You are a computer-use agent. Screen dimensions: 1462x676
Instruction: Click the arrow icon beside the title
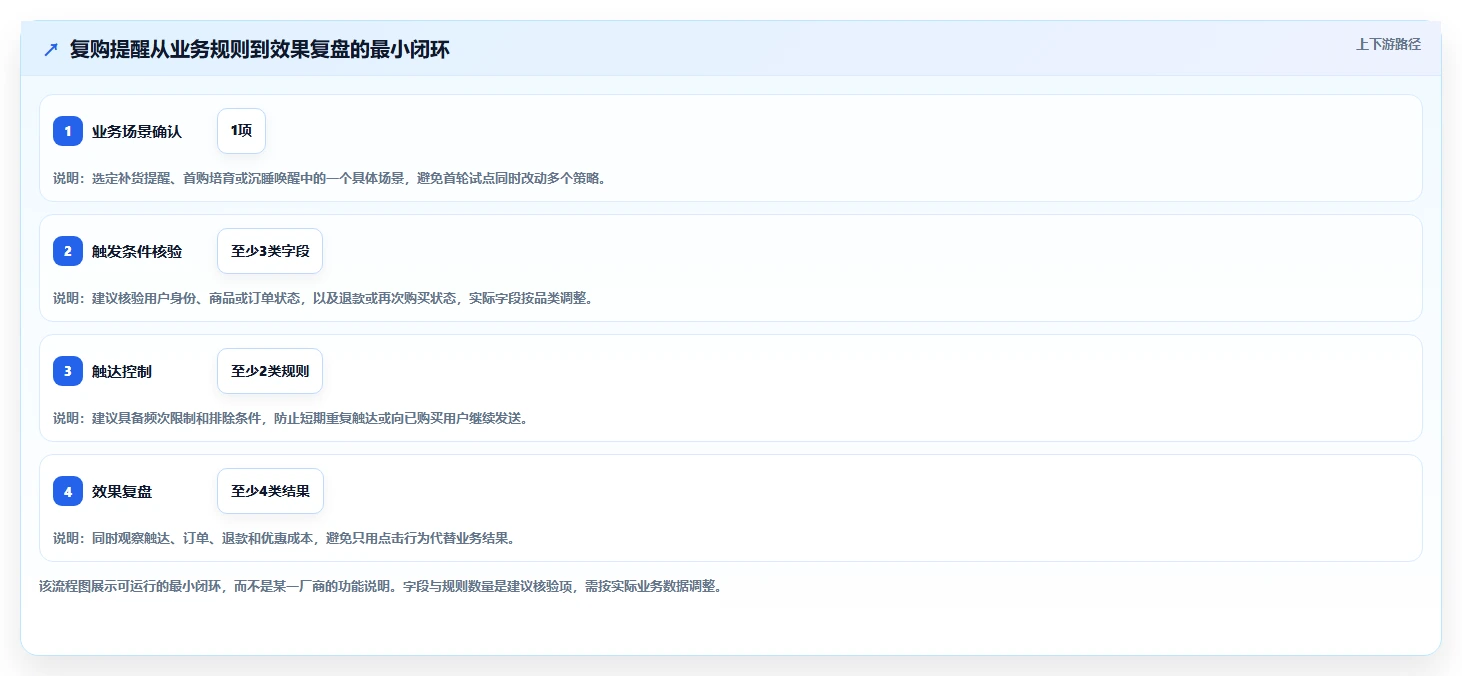tap(51, 49)
